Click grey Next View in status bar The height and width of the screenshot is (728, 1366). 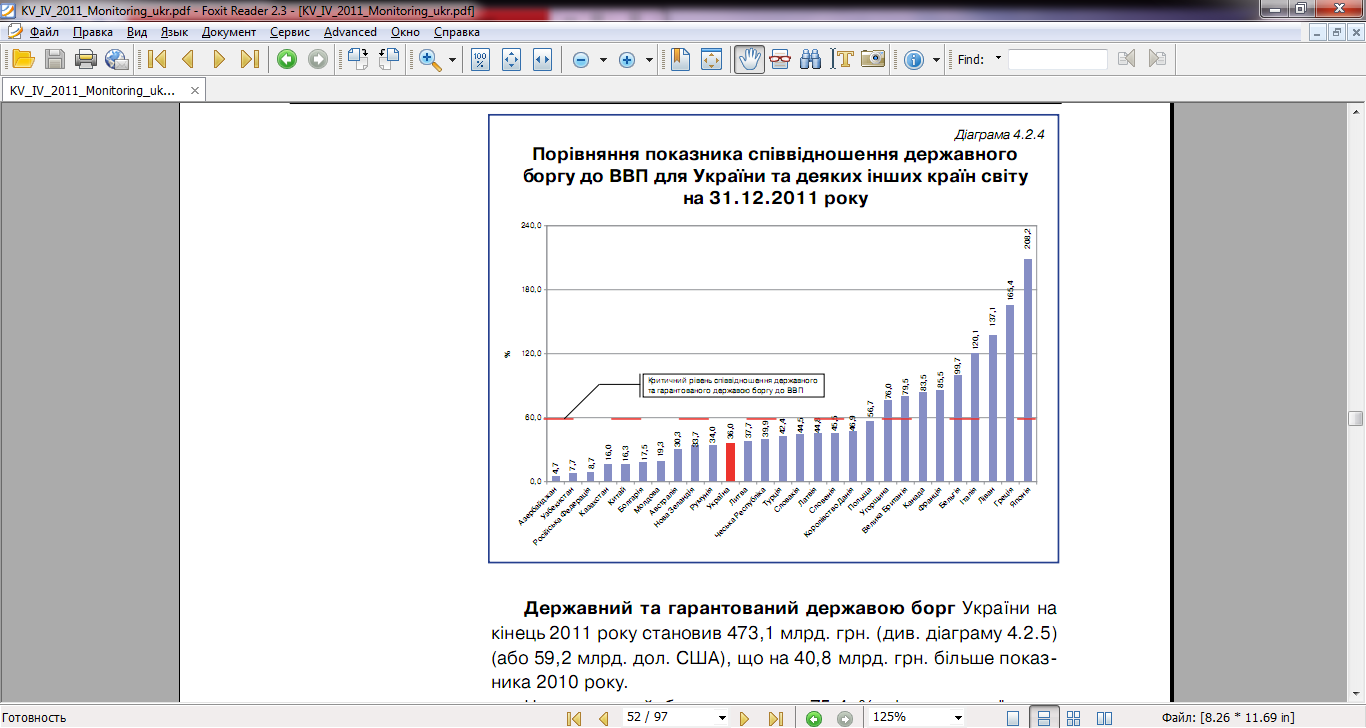point(845,717)
